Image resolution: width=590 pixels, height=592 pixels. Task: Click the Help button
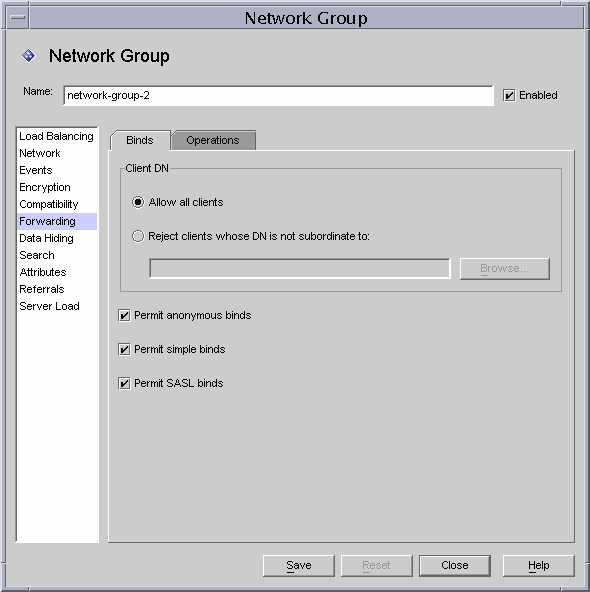tap(539, 566)
